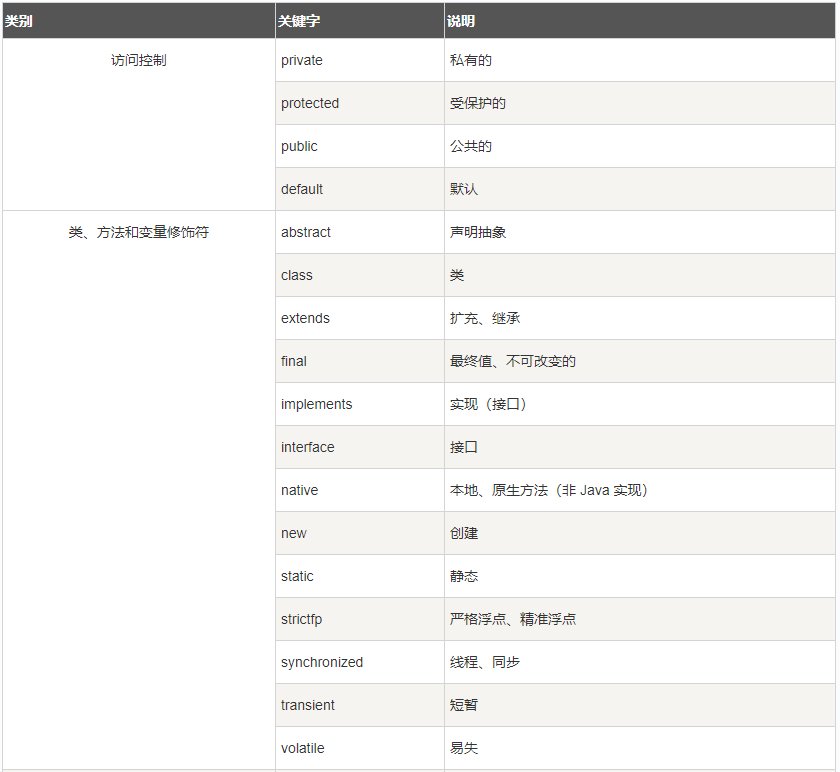Click the interface keyword cell
840x772 pixels.
359,447
